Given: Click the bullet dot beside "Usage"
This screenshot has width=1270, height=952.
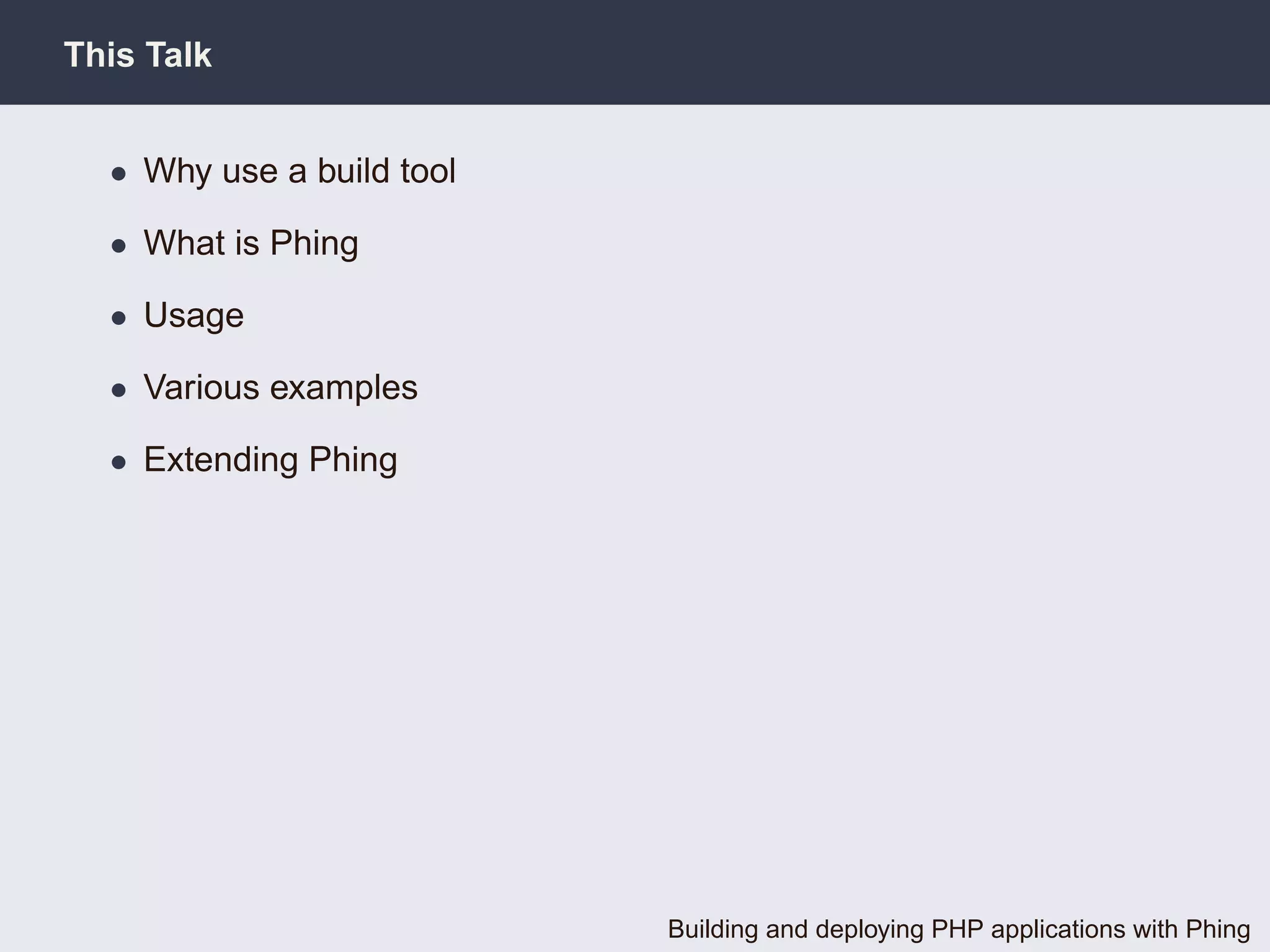Looking at the screenshot, I should pyautogui.click(x=118, y=319).
